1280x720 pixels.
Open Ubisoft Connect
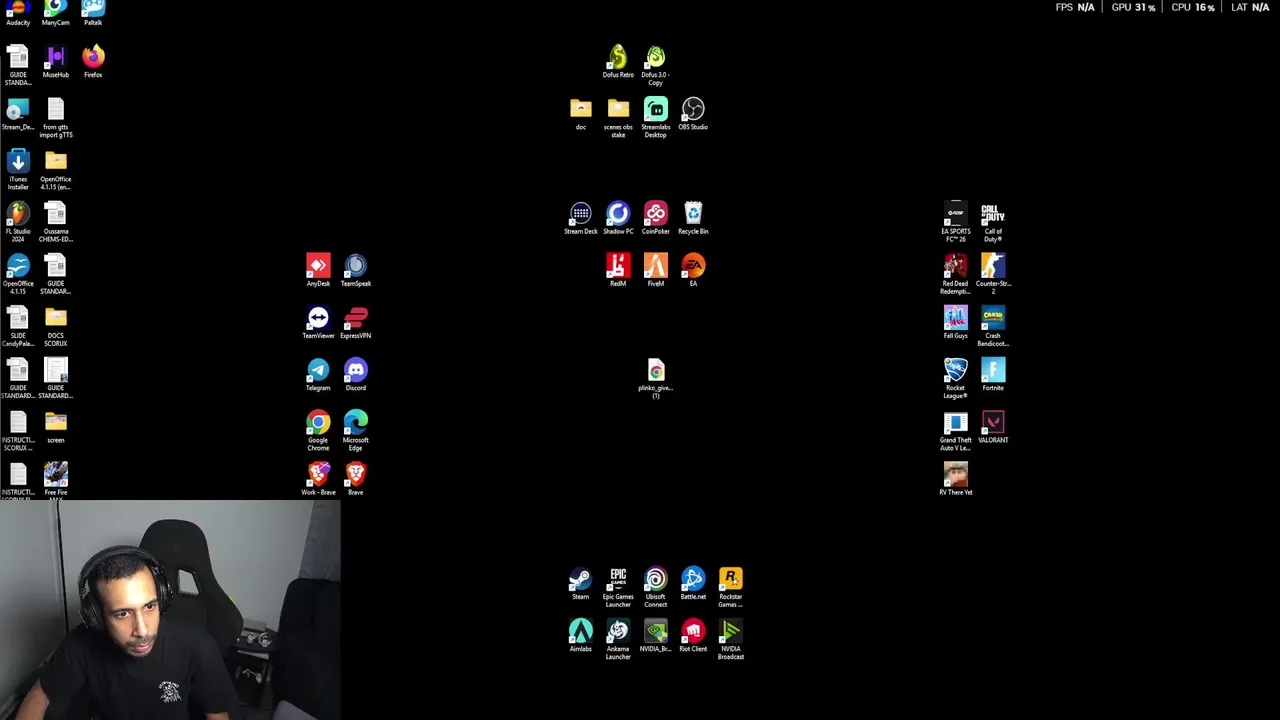coord(655,587)
